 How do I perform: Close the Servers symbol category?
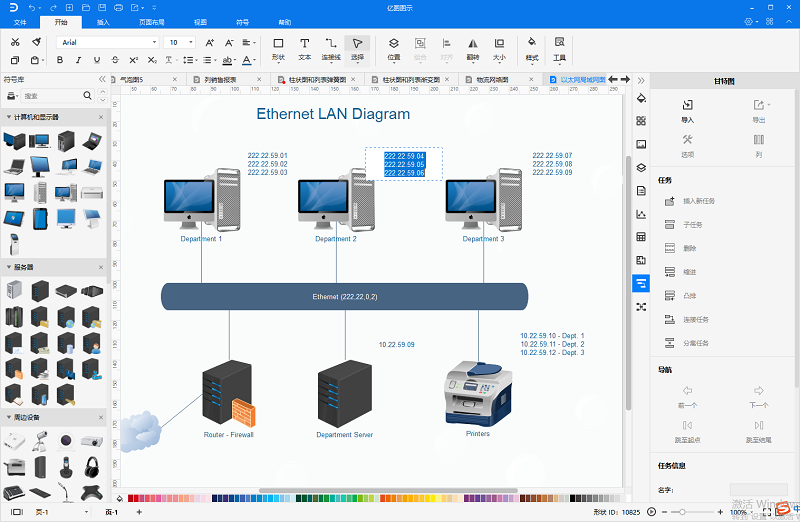(101, 267)
